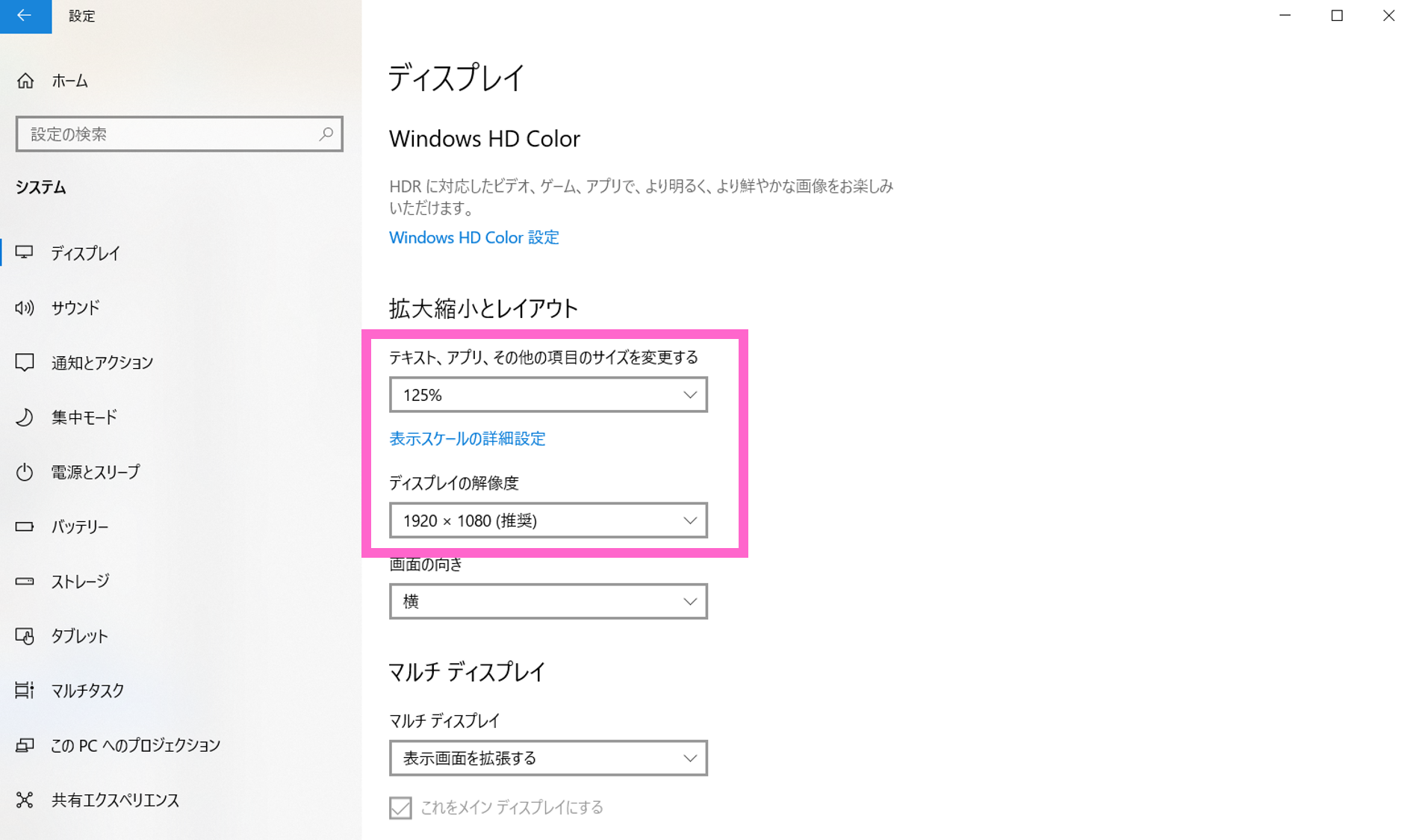The width and height of the screenshot is (1410, 840).
Task: Toggle これをメイン ディスプレイにする checkbox
Action: pos(400,807)
